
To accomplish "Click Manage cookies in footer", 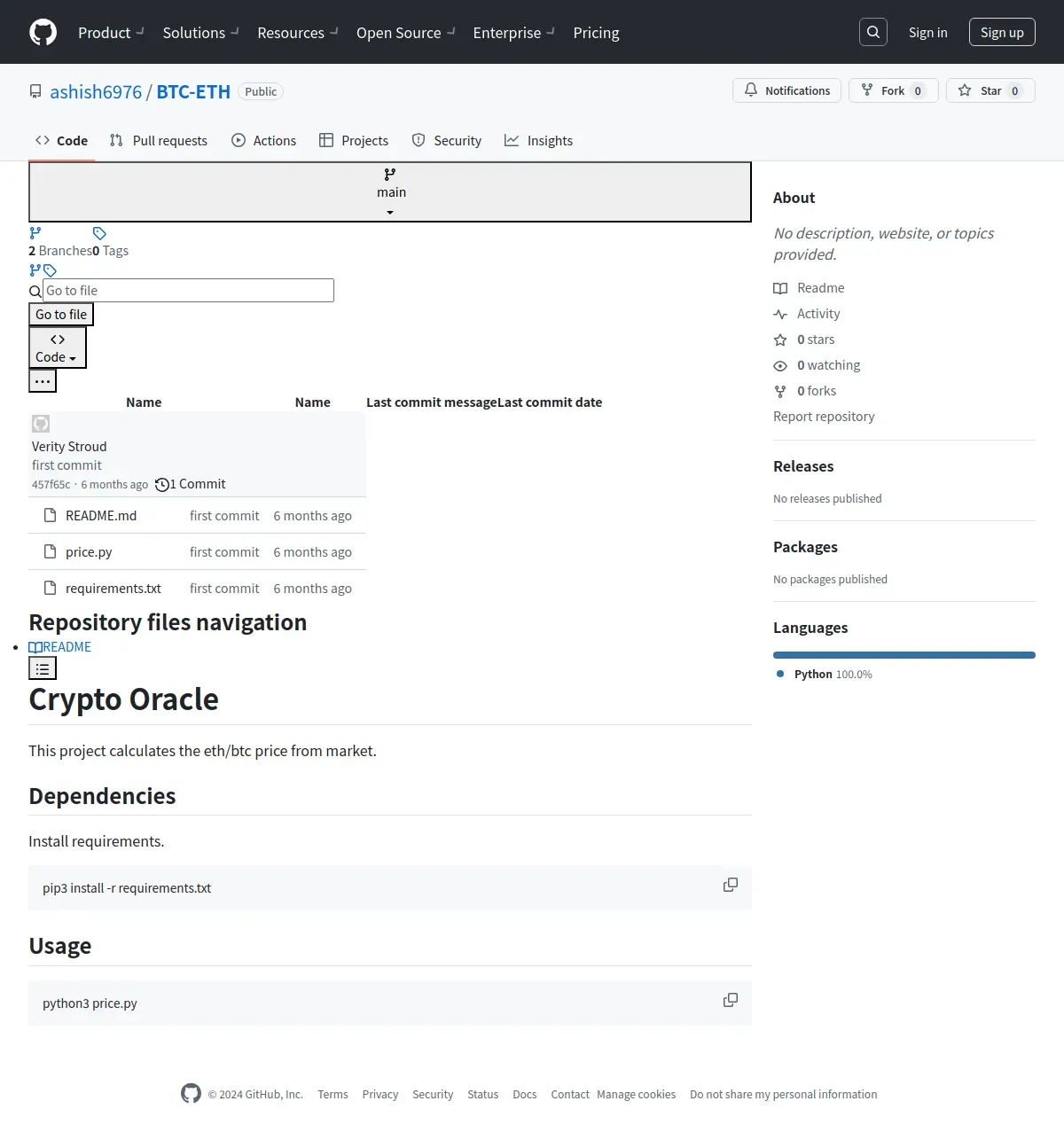I will pyautogui.click(x=636, y=1094).
